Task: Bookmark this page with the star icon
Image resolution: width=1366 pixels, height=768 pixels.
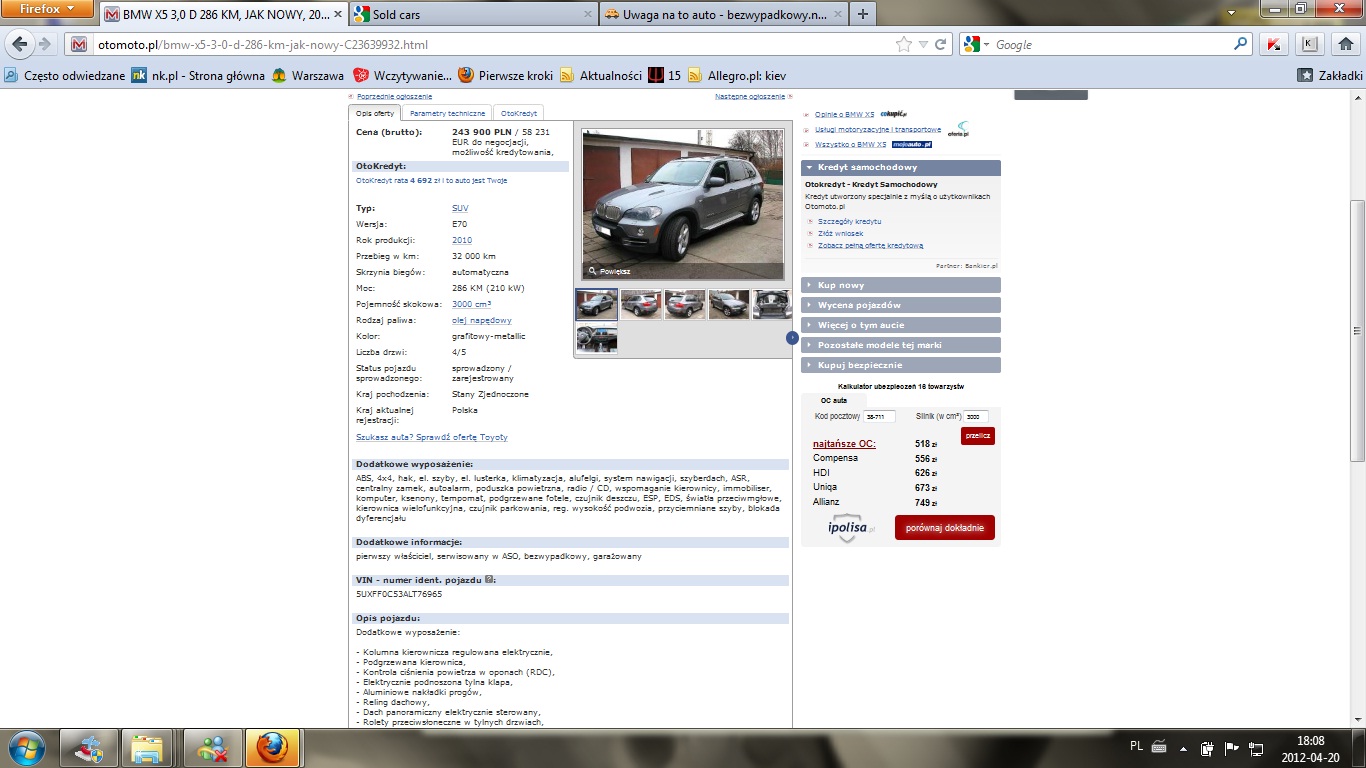Action: (904, 44)
